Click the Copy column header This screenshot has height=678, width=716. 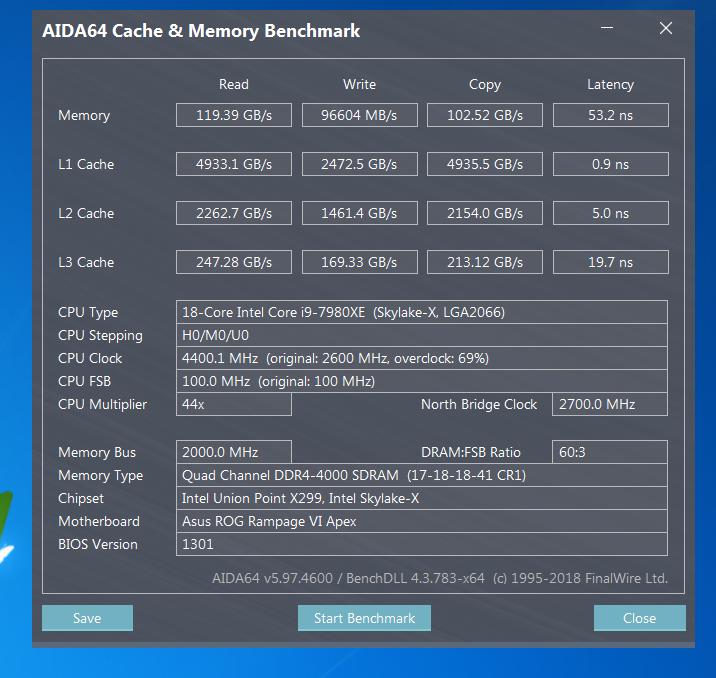tap(485, 85)
